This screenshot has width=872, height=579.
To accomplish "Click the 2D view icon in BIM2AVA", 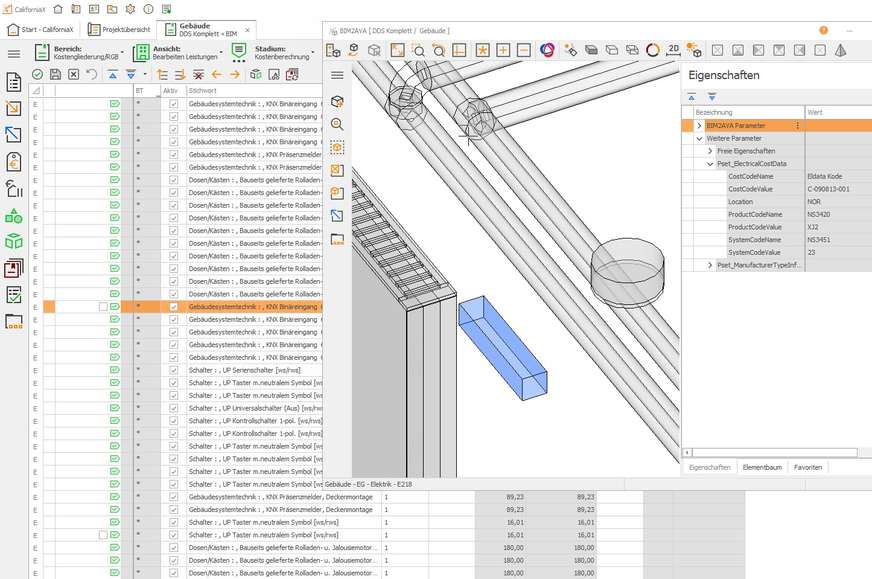I will click(674, 50).
